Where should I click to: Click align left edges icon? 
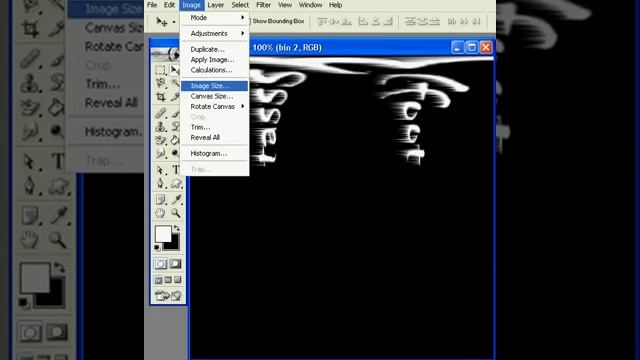point(363,21)
